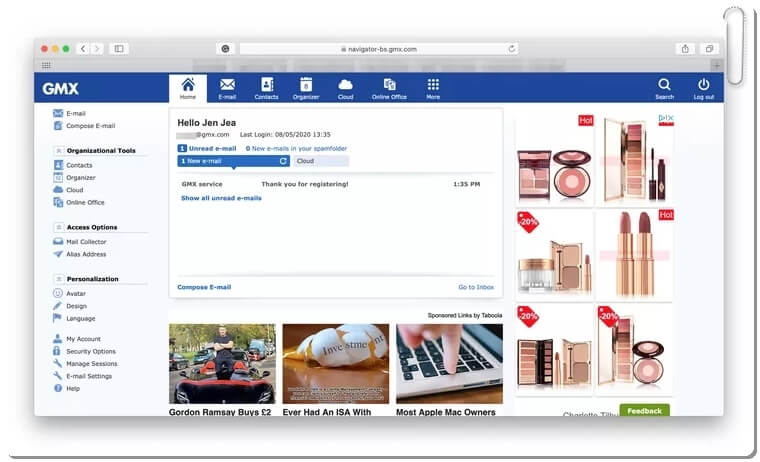The image size is (760, 462).
Task: Open My Account in the sidebar
Action: (x=77, y=339)
